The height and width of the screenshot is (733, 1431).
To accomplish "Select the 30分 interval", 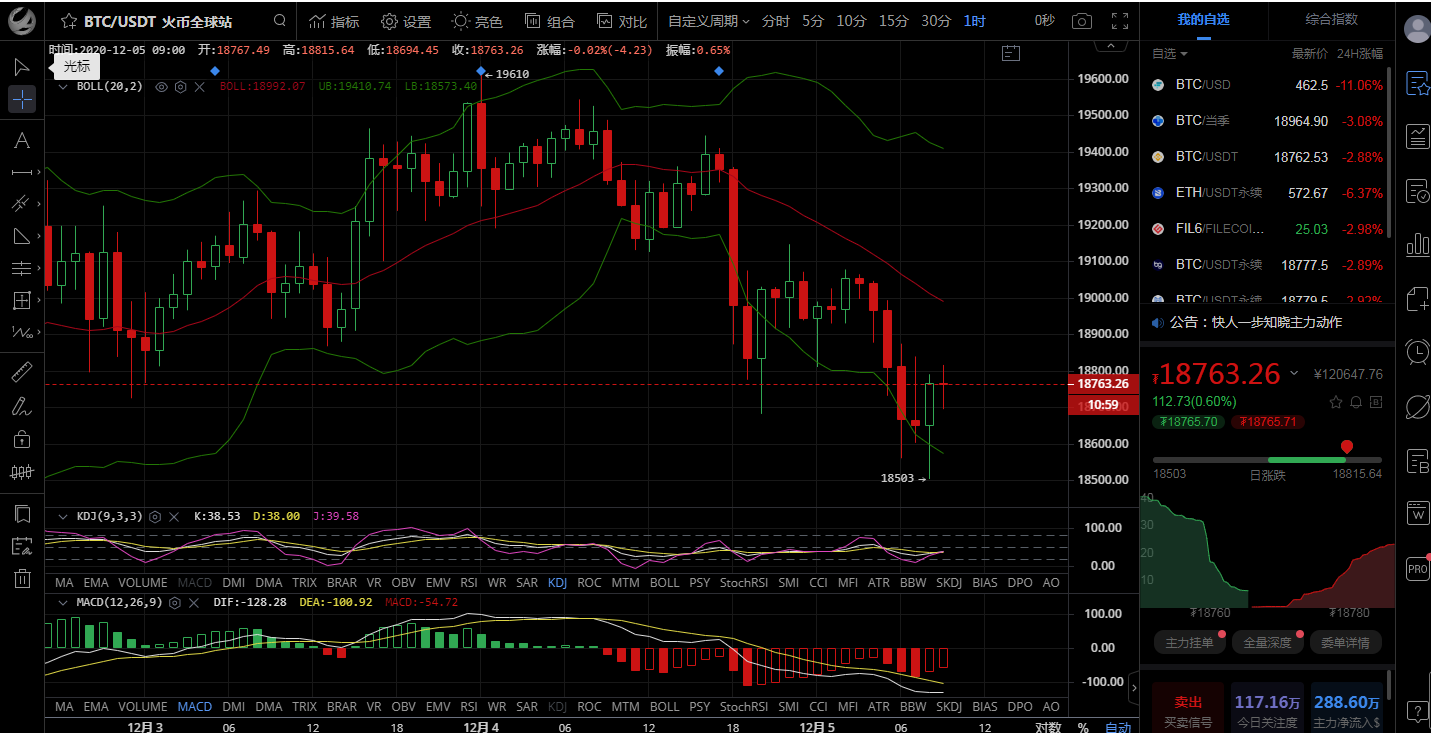I will tap(936, 21).
